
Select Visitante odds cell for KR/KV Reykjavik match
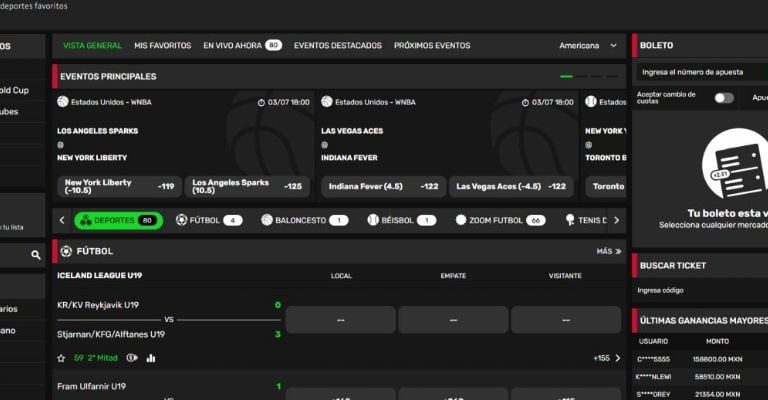(566, 320)
